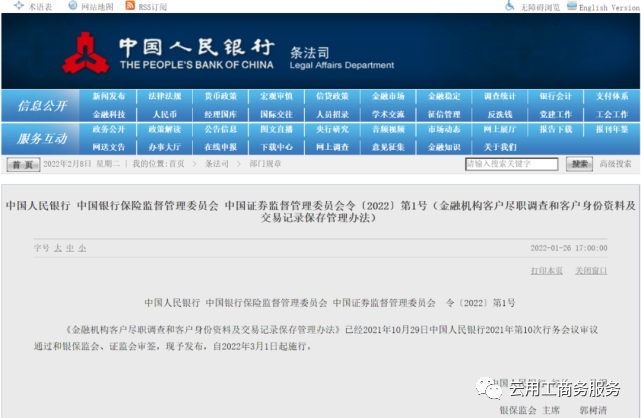Click the 无障碍浏览 accessibility wheelchair icon
This screenshot has height=418, width=641.
(x=510, y=6)
